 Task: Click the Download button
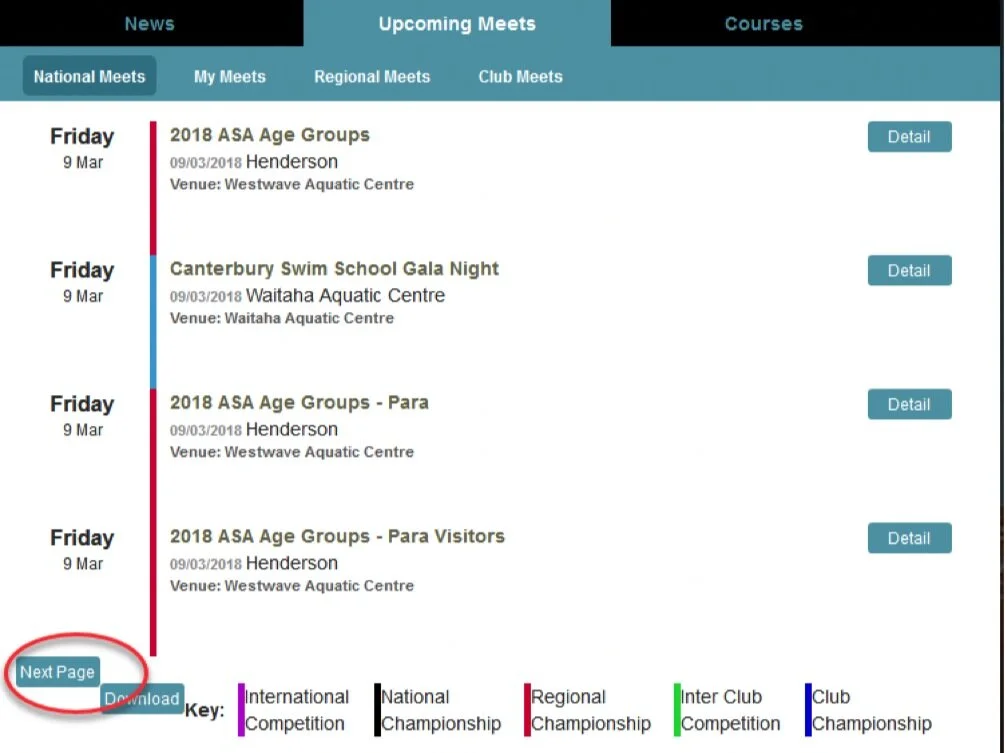pyautogui.click(x=142, y=699)
